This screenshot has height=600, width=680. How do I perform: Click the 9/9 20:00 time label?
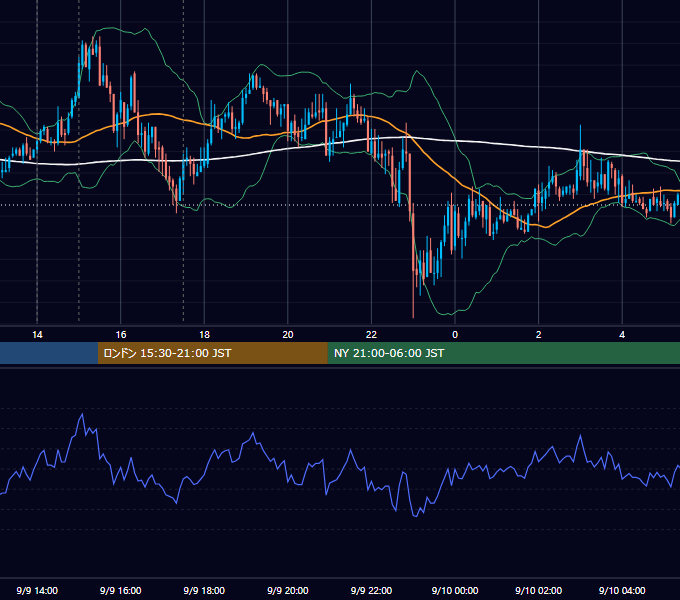[x=288, y=590]
